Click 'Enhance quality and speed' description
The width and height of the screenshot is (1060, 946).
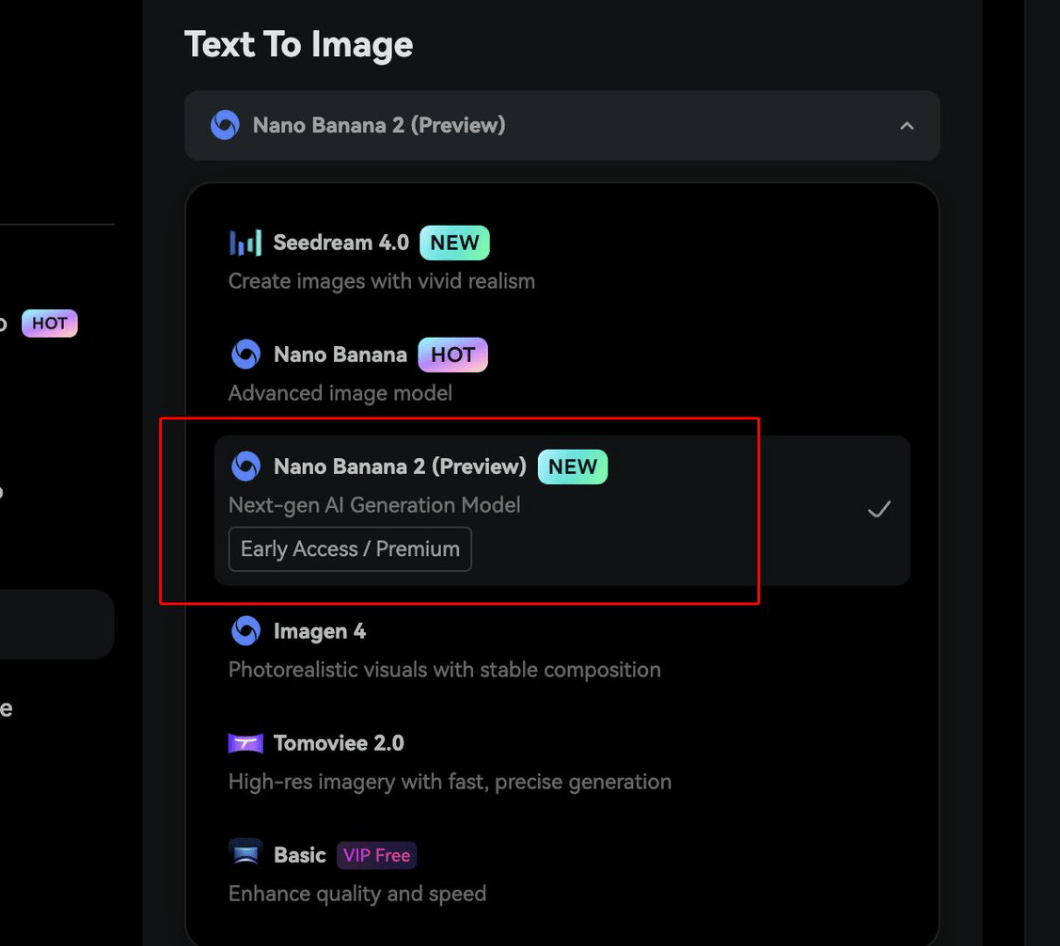point(358,894)
